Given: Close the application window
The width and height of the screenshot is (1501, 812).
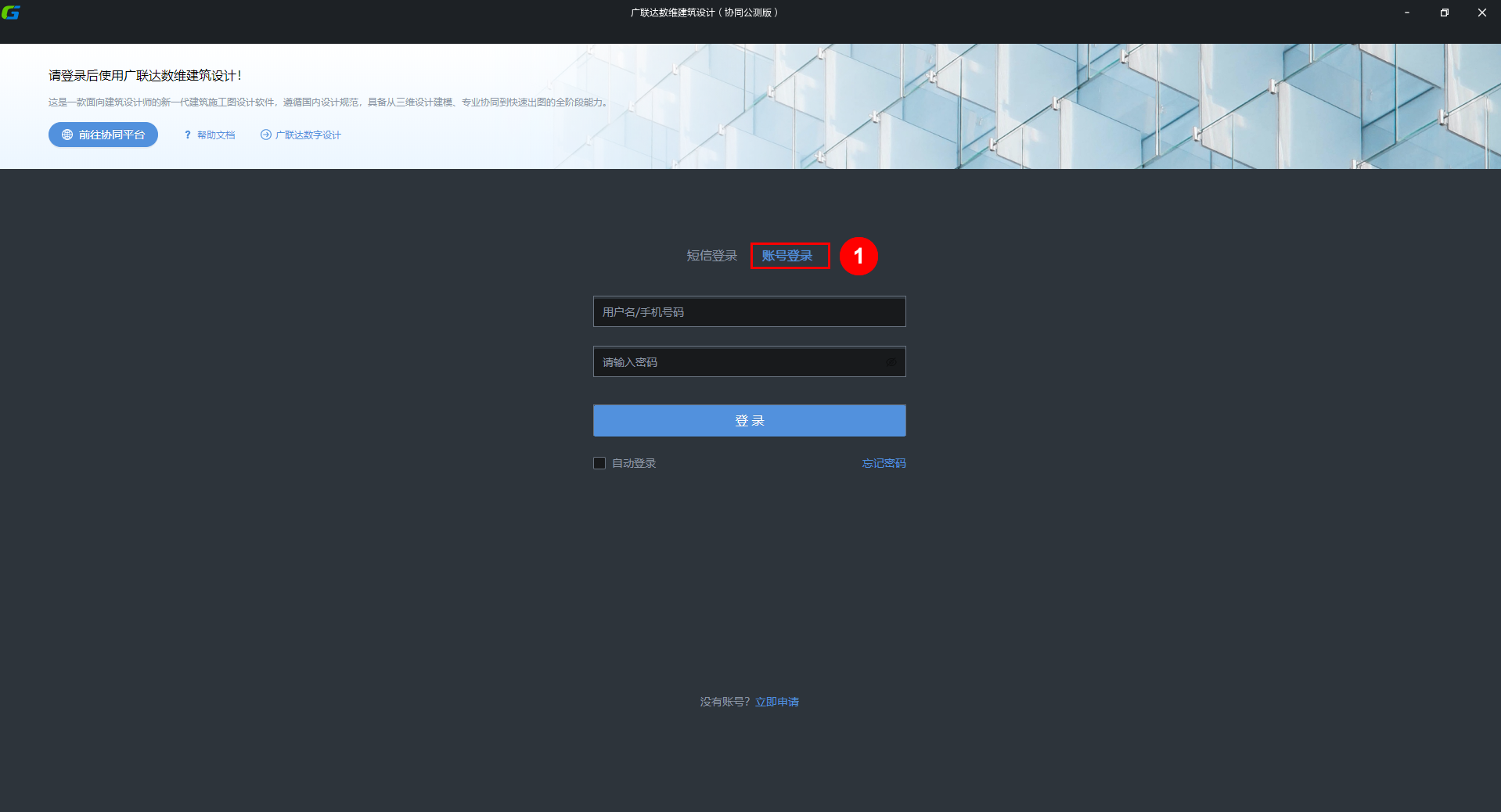Looking at the screenshot, I should [1482, 13].
